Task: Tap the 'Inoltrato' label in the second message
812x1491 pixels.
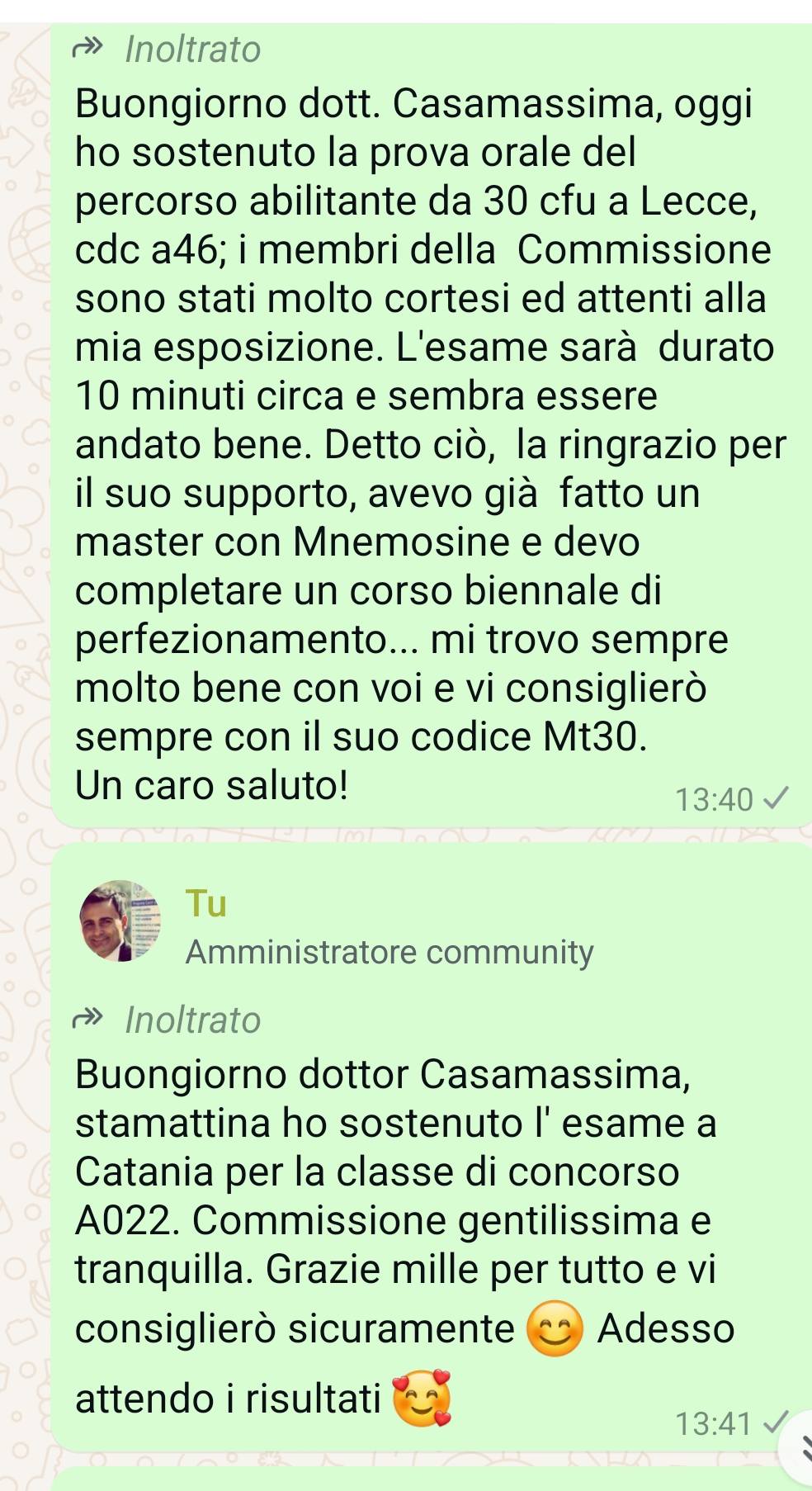Action: 192,1020
